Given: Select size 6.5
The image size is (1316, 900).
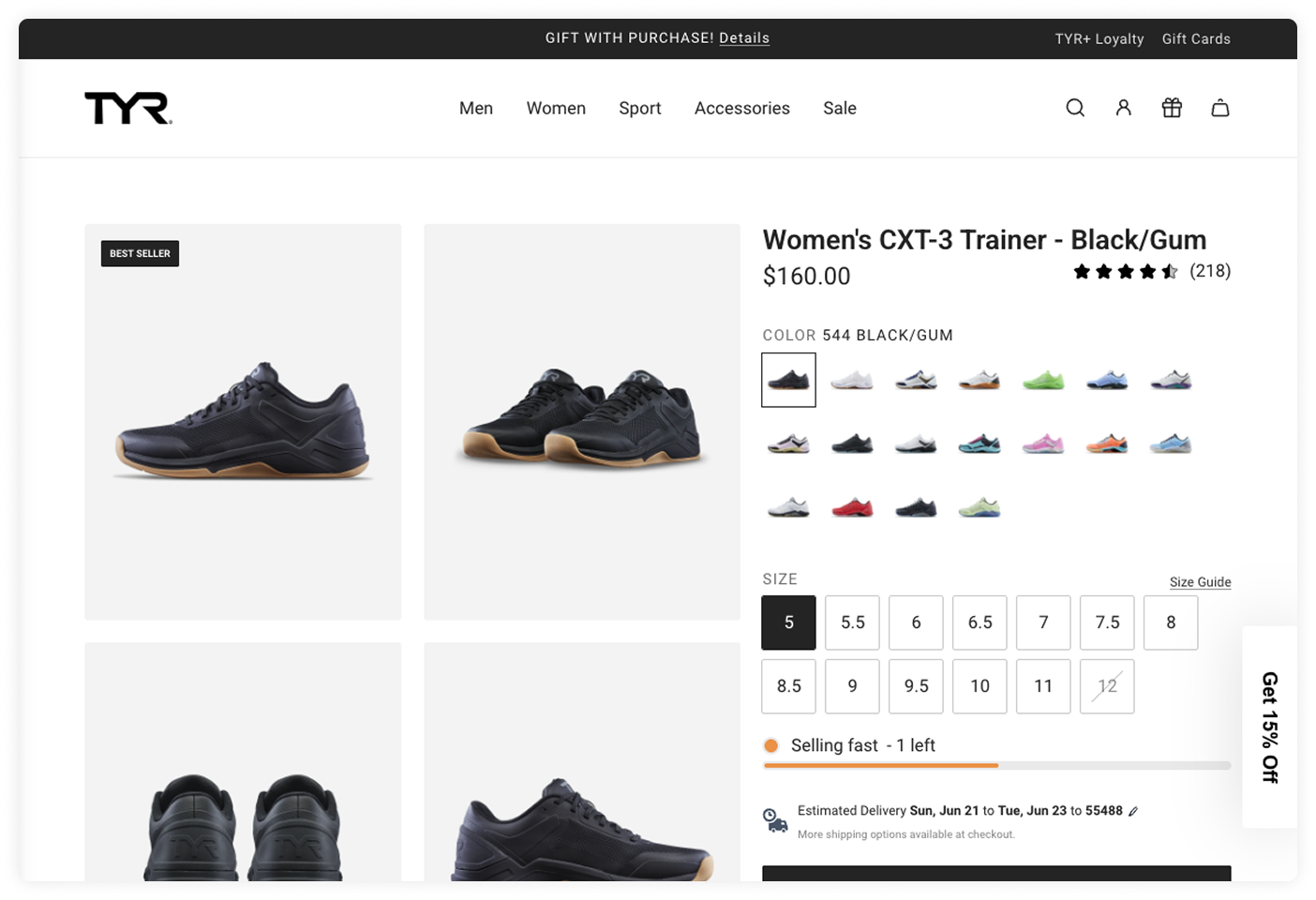Looking at the screenshot, I should pos(980,622).
